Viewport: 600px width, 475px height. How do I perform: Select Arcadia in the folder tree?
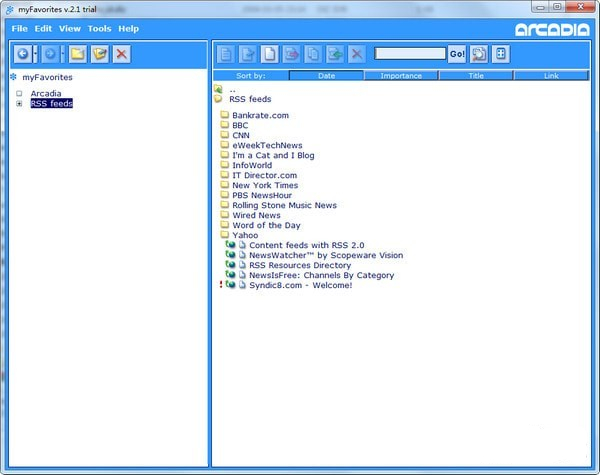click(46, 93)
